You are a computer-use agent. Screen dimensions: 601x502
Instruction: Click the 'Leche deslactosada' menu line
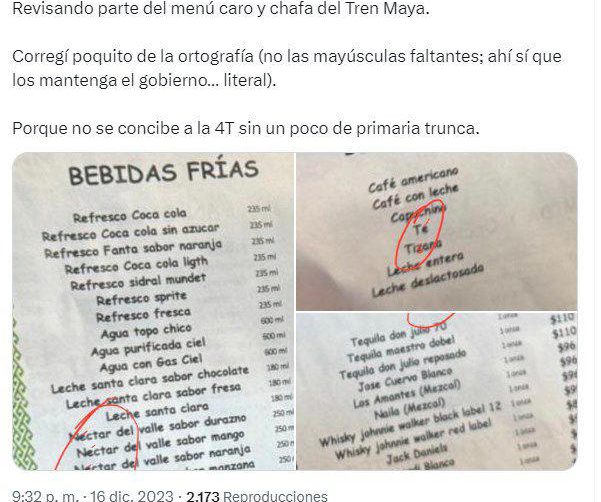point(427,281)
